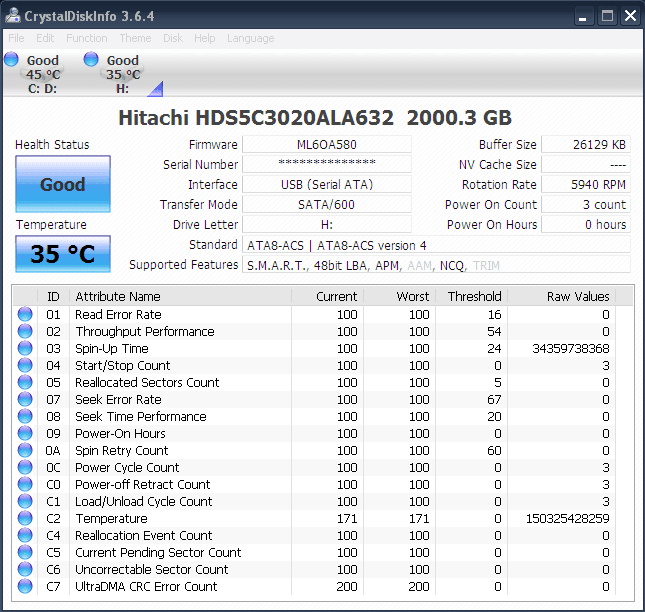Click the masked Serial Number field
The width and height of the screenshot is (645, 612).
pos(327,164)
